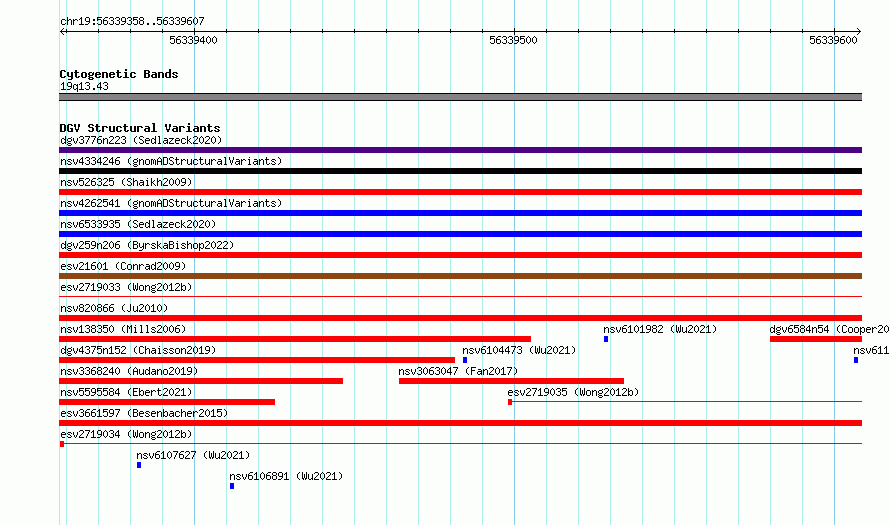This screenshot has width=890, height=525.
Task: Select the esv3661597 (Besenbacher2015) red bar
Action: click(x=460, y=423)
